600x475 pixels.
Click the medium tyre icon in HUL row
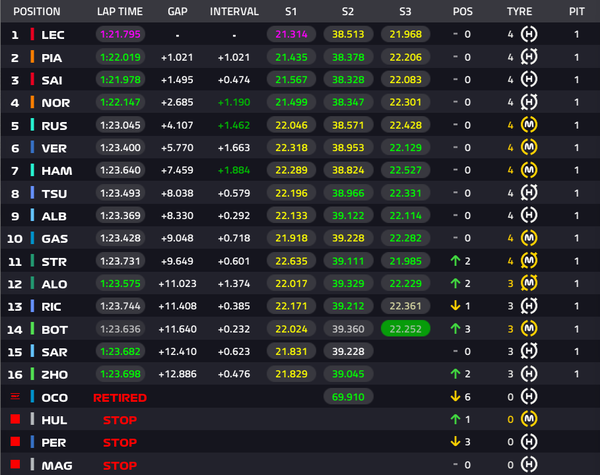[x=529, y=419]
